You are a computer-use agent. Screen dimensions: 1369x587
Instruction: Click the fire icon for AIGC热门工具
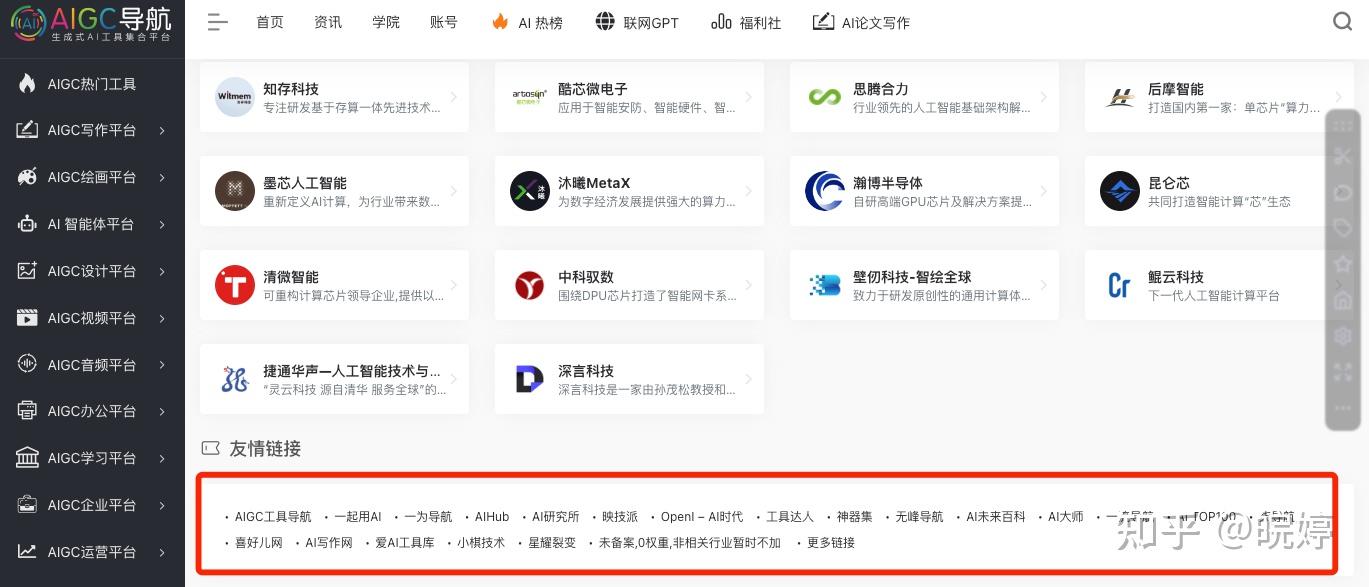(28, 84)
